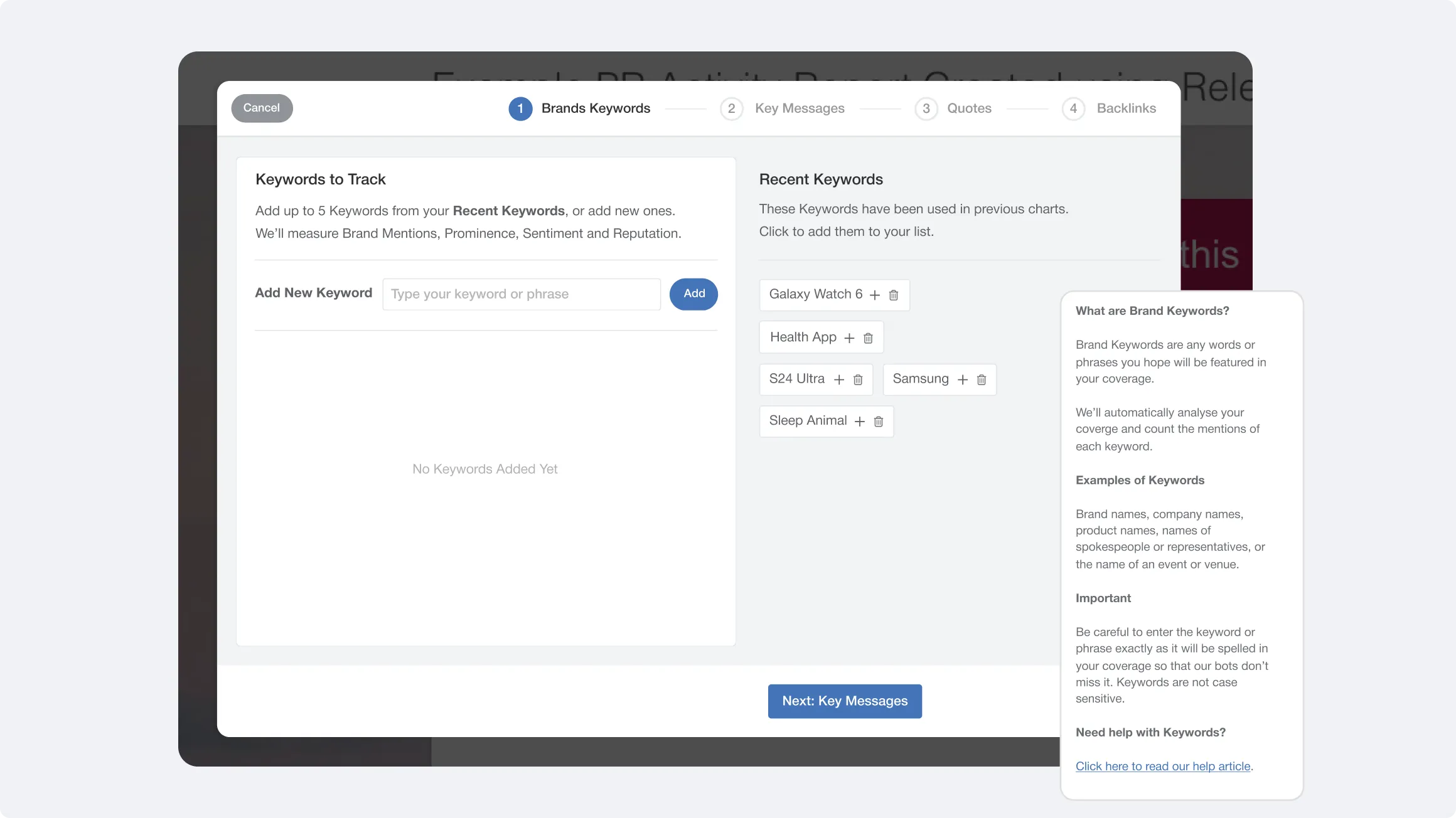Click the Samsung recent keyword chip
This screenshot has width=1456, height=818.
[921, 379]
